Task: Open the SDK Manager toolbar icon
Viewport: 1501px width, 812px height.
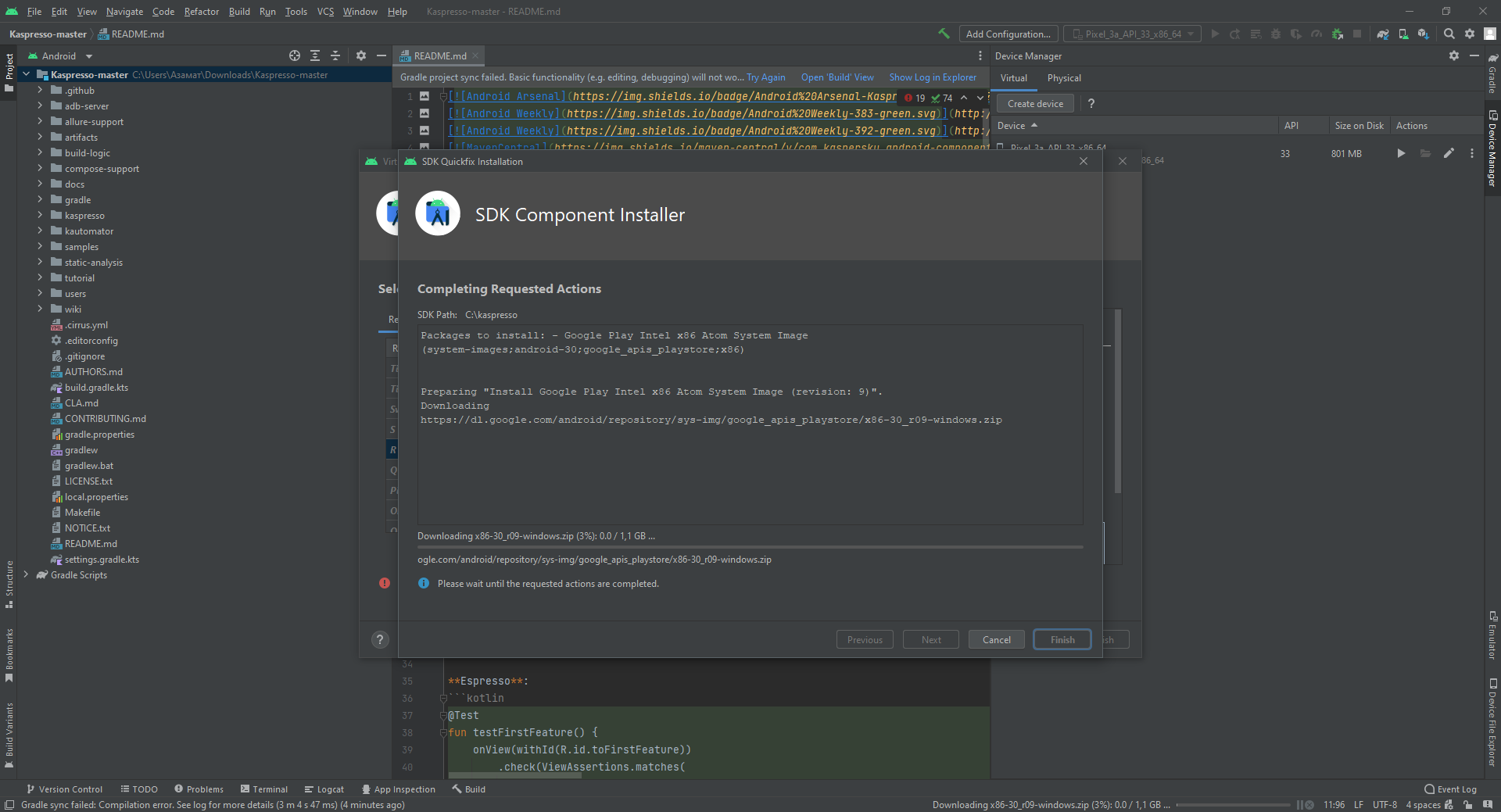Action: (x=1424, y=34)
